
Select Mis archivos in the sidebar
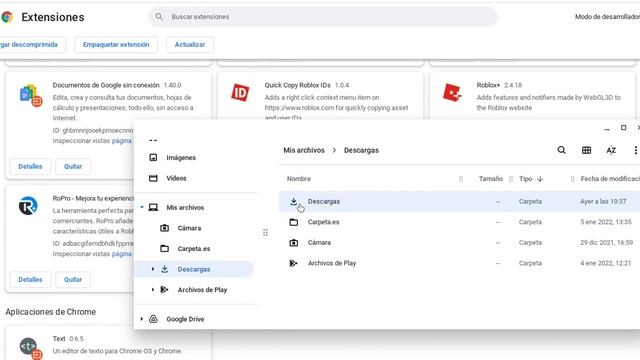tap(185, 207)
